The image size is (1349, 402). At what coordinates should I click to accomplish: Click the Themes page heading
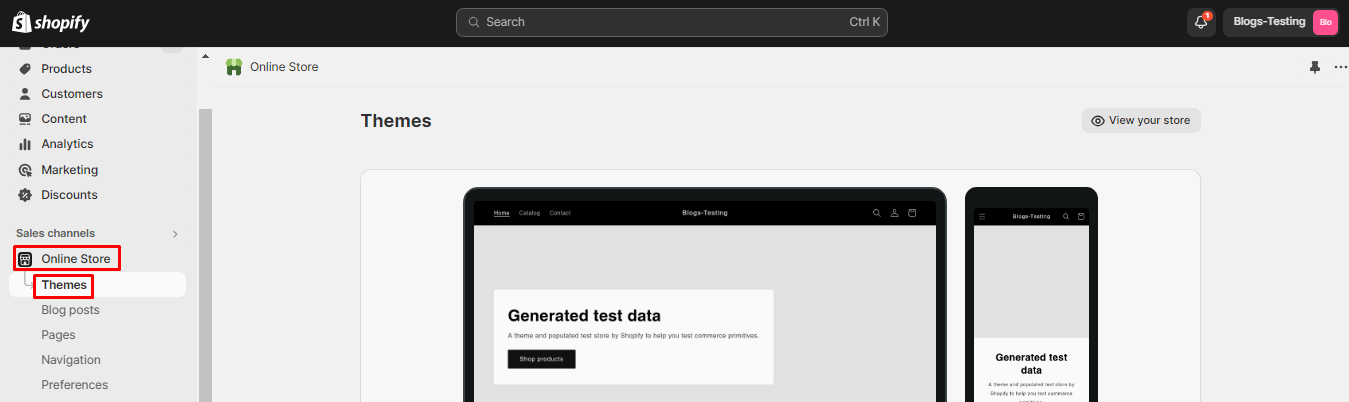click(x=396, y=121)
